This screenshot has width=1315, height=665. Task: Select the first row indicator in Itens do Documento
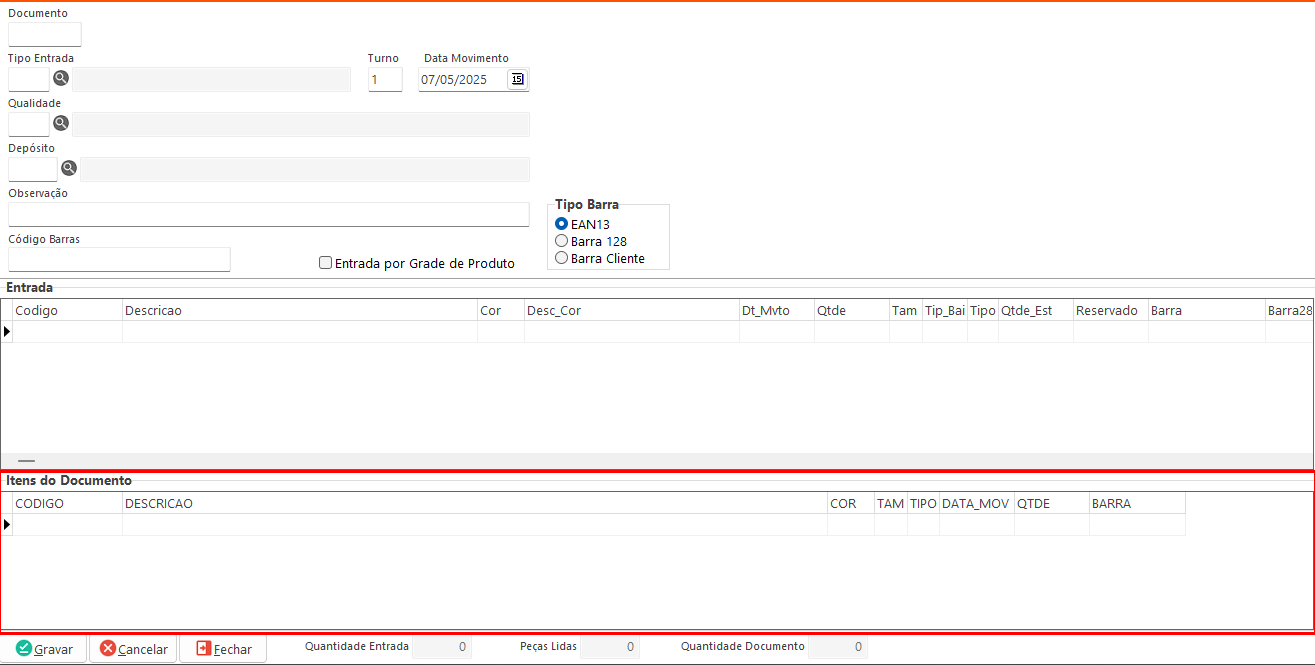tap(7, 525)
